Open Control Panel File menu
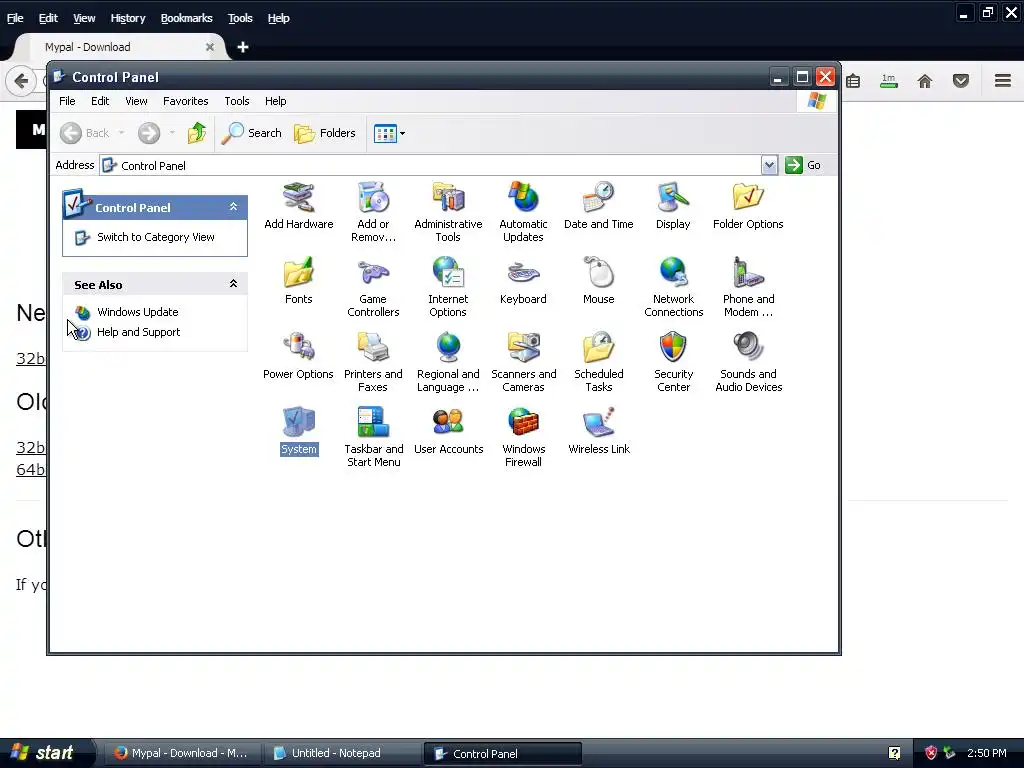Image resolution: width=1024 pixels, height=768 pixels. click(x=67, y=101)
